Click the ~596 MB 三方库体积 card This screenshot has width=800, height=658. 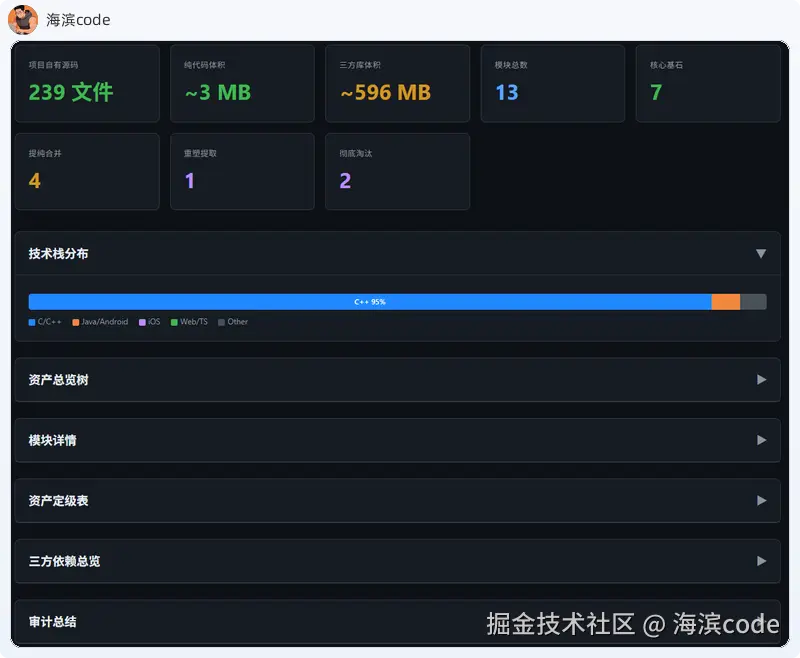point(398,83)
